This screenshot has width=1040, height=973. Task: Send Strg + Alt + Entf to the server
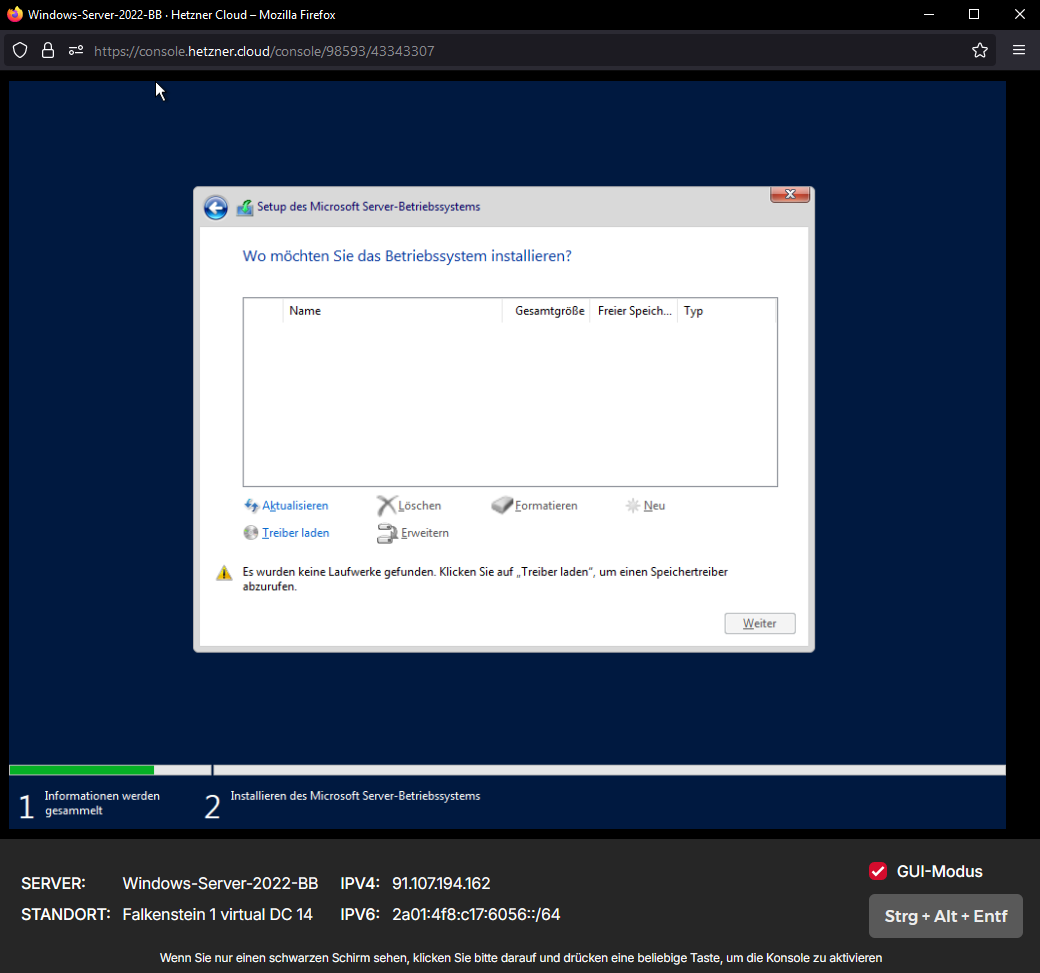(x=945, y=915)
